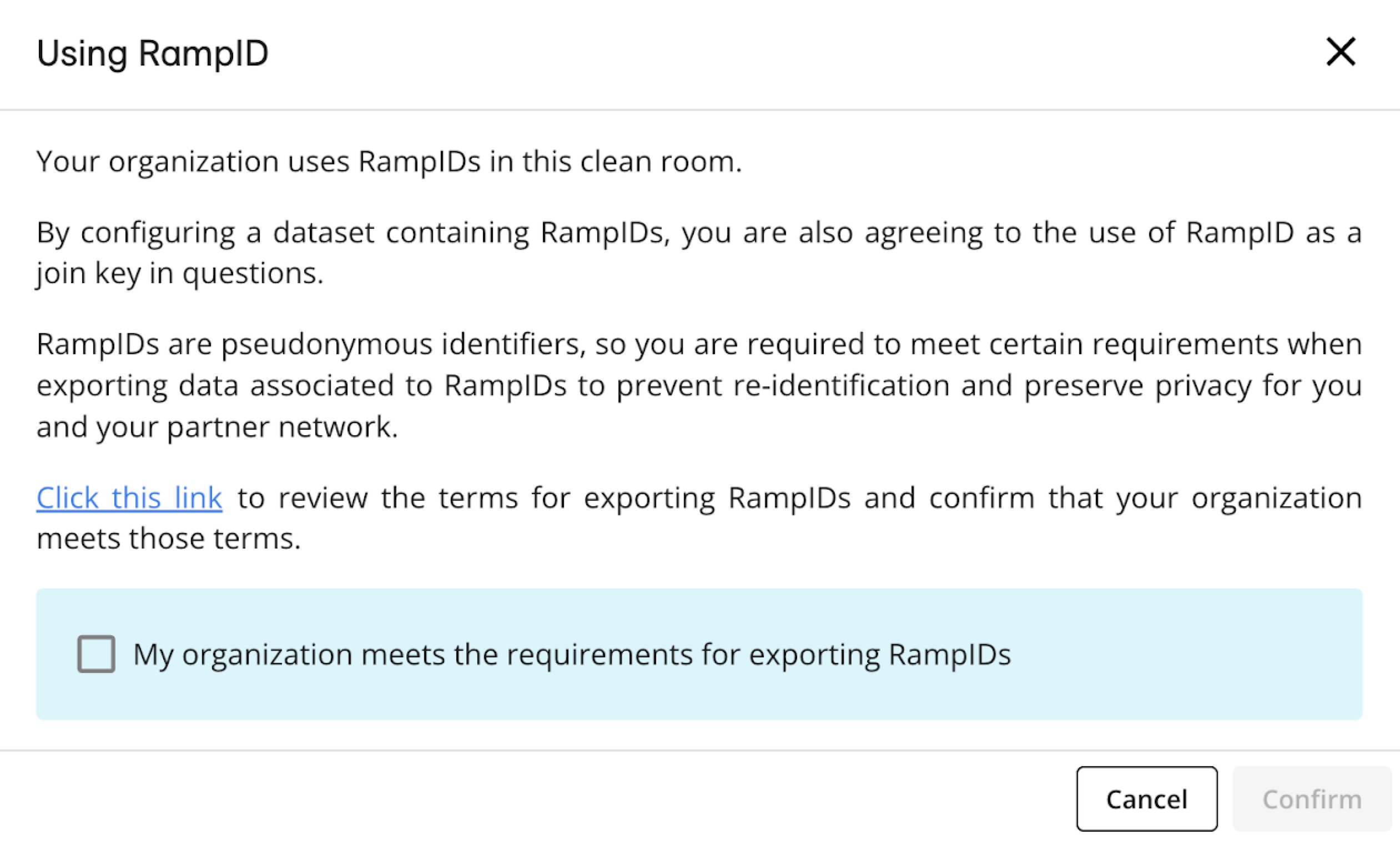Close the Using RampID dialog with X
The width and height of the screenshot is (1400, 845).
click(1341, 52)
